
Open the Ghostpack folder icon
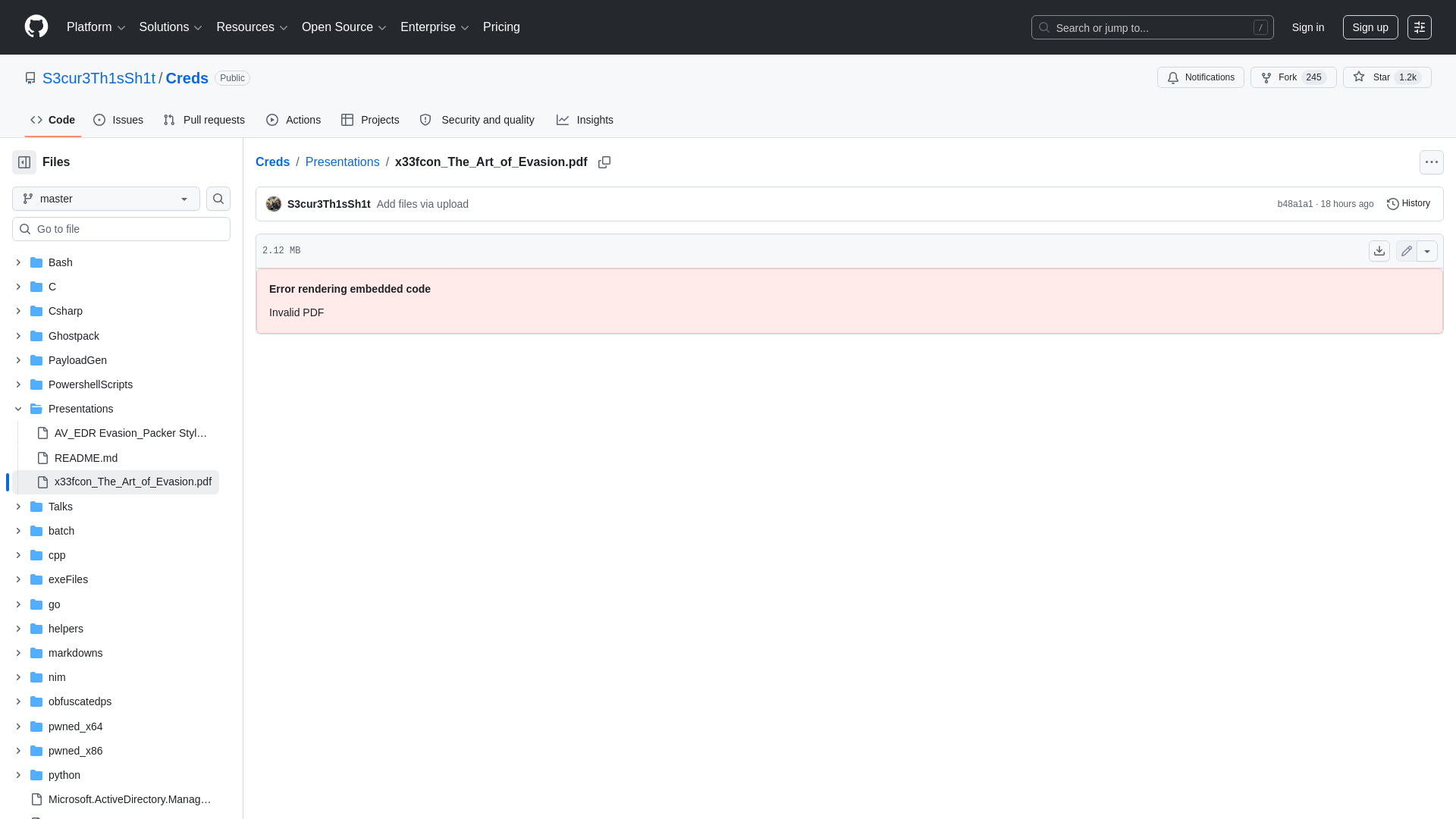(36, 336)
